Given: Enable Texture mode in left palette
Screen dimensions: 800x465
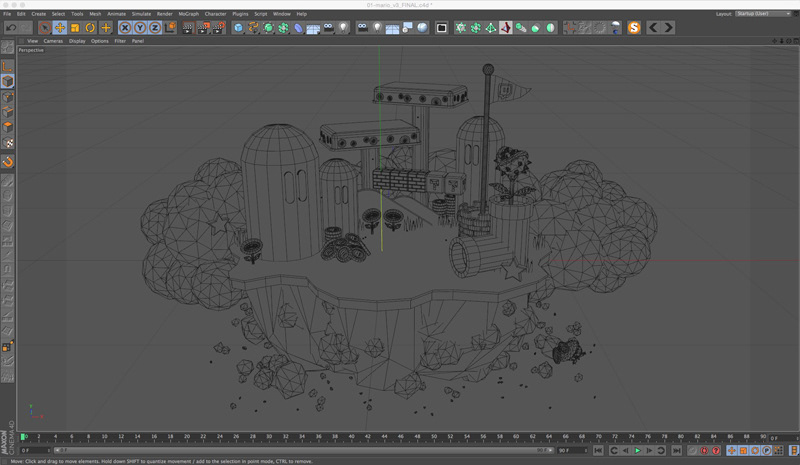Looking at the screenshot, I should (7, 142).
